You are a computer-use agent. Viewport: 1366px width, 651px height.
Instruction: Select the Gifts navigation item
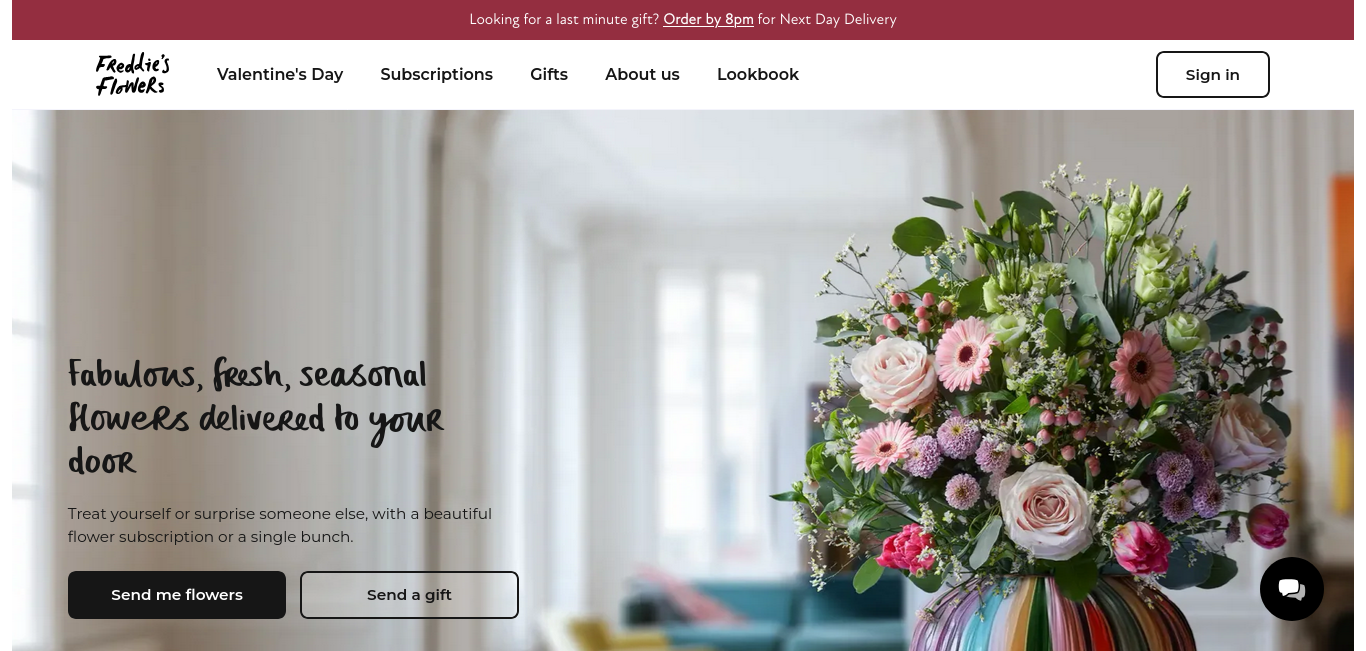(x=549, y=74)
